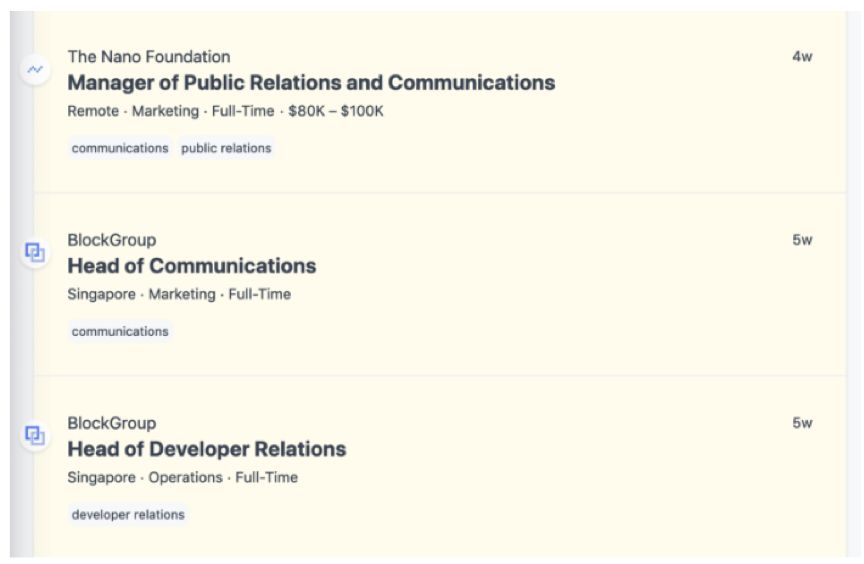Click 5w age on Head of Communications
The image size is (864, 564).
[802, 240]
